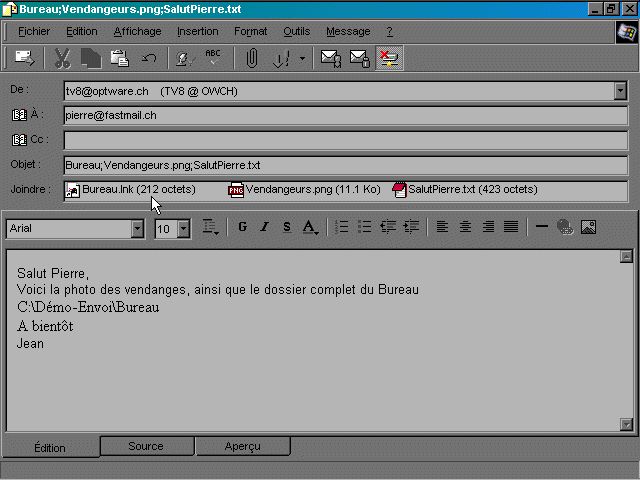Click the paperclip Attach file icon

tap(252, 58)
